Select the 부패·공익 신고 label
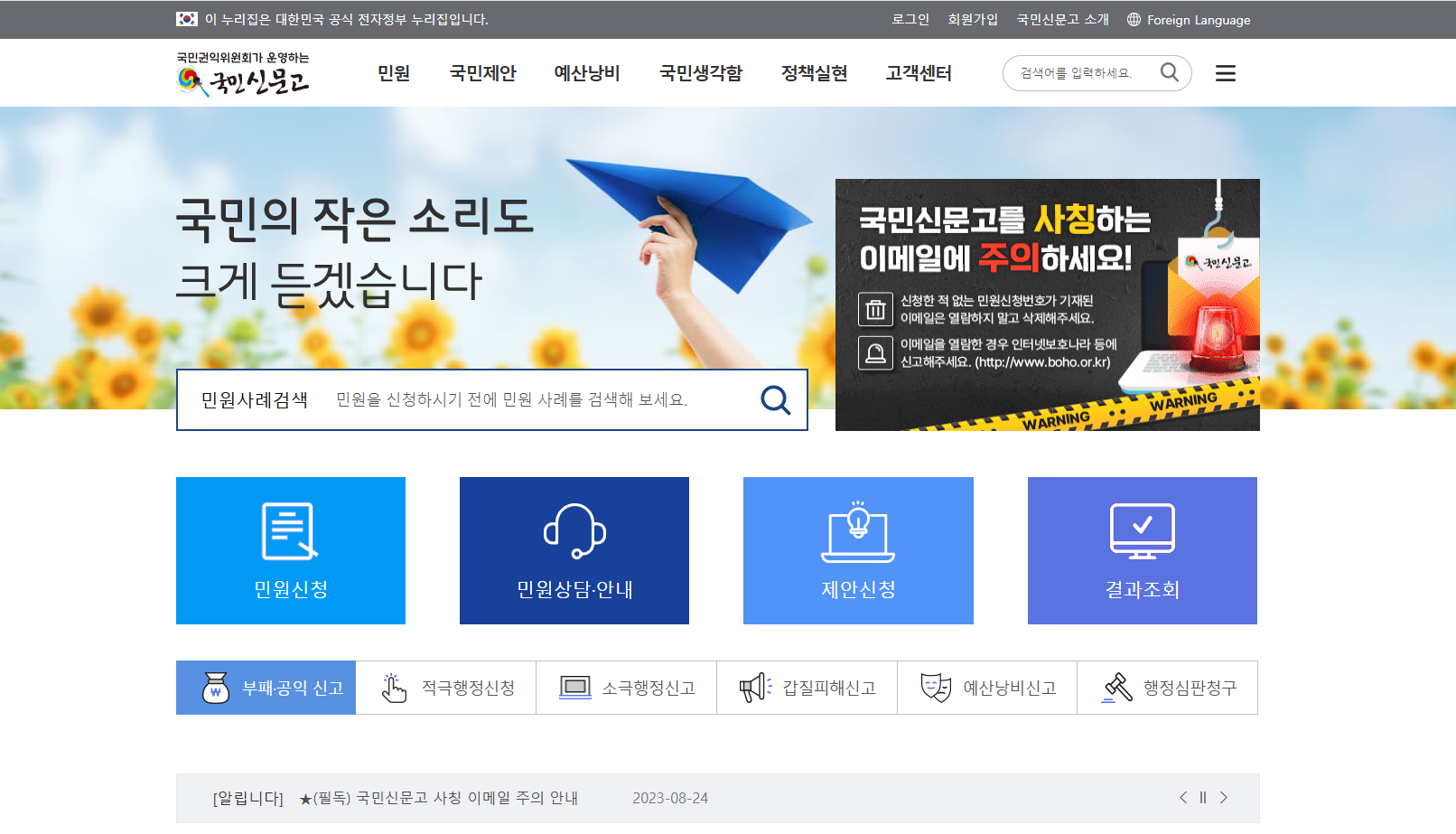 point(294,689)
